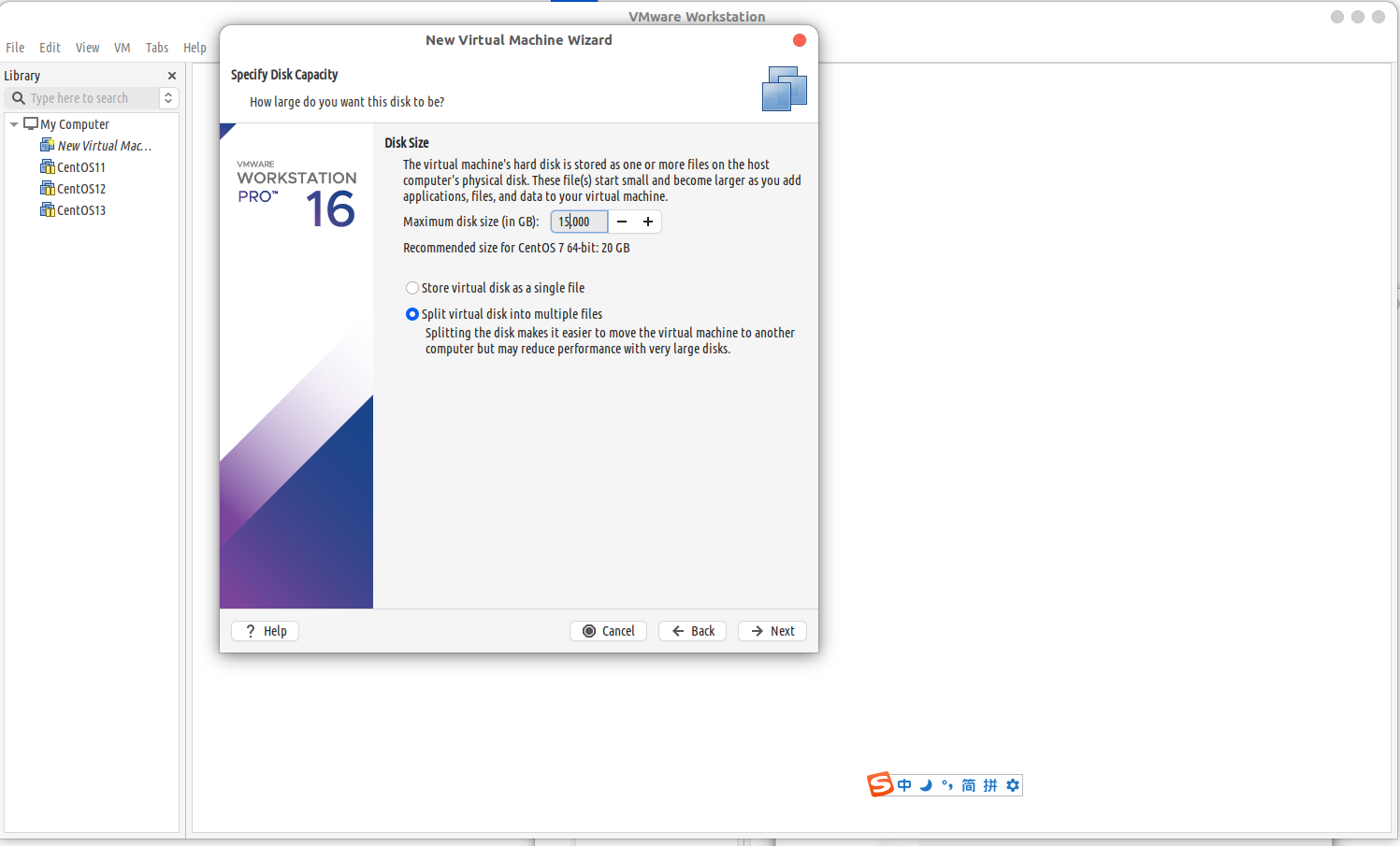Select the CentOS11 virtual machine
1400x846 pixels.
tap(81, 167)
